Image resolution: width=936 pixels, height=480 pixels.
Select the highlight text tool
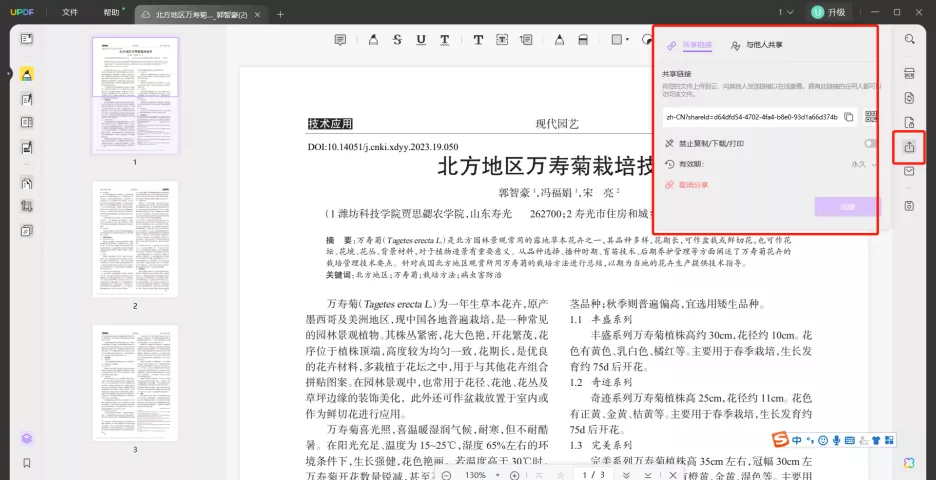[x=373, y=40]
